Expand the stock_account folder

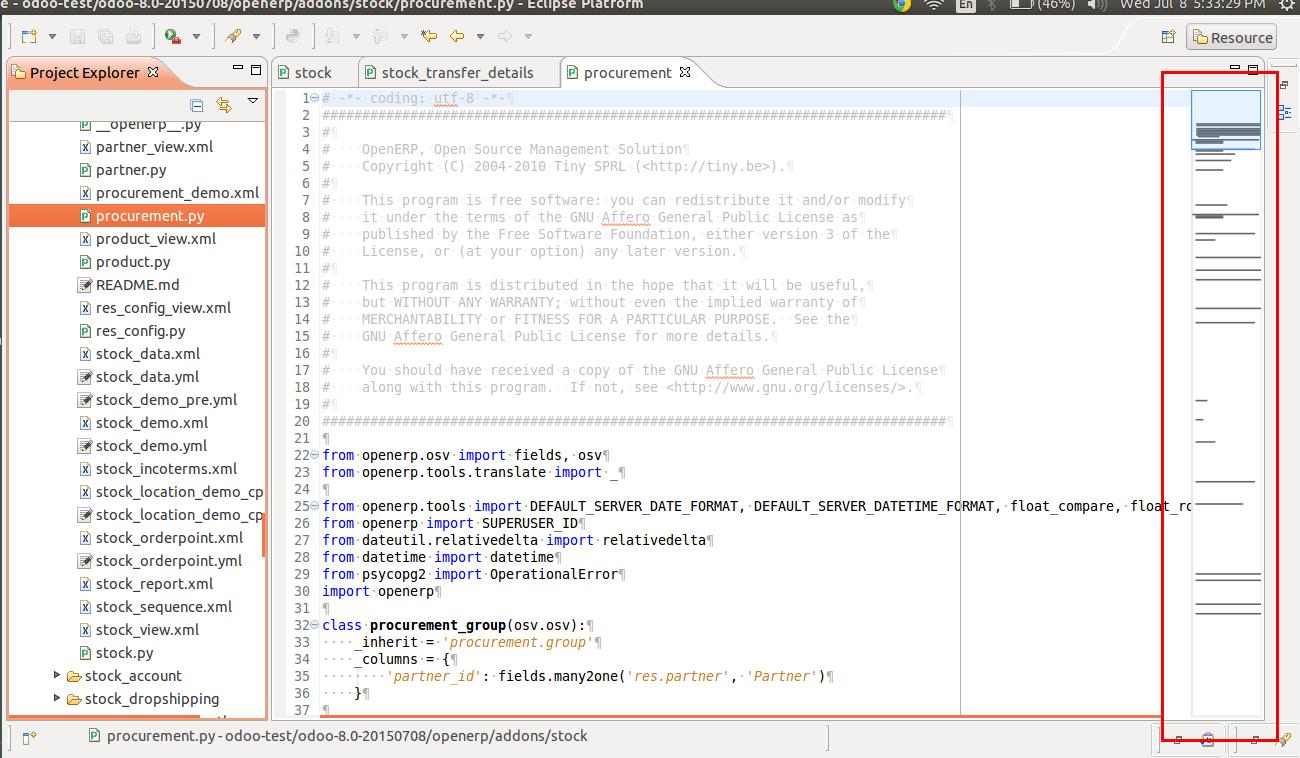[57, 676]
